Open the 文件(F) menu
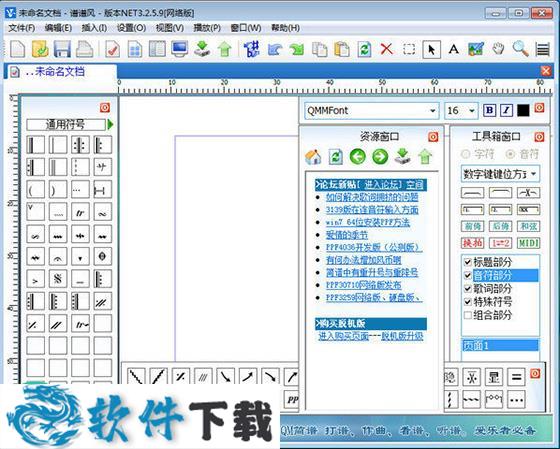 21,28
